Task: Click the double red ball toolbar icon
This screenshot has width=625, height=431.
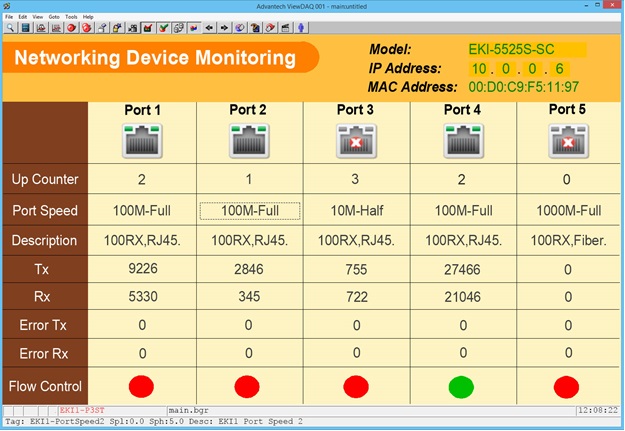Action: click(x=87, y=28)
